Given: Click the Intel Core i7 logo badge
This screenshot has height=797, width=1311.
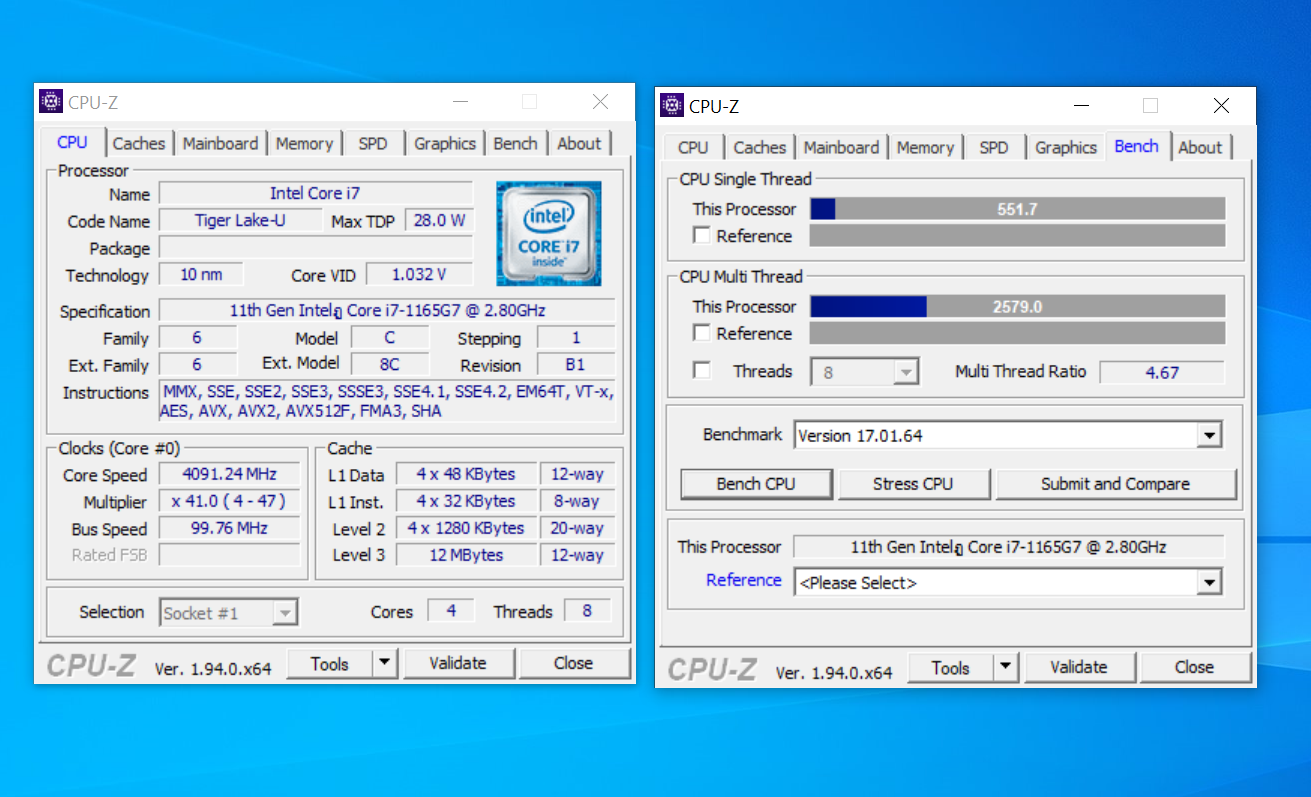Looking at the screenshot, I should coord(549,233).
